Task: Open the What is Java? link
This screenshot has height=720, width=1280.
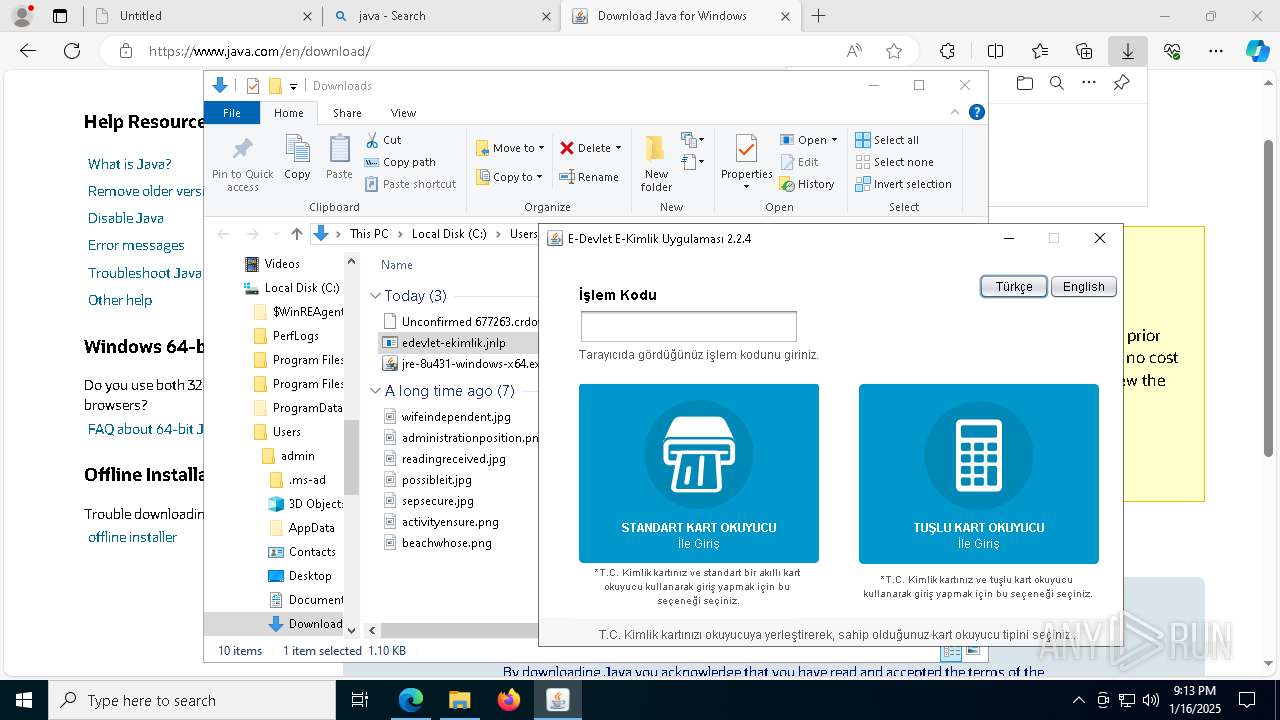Action: pyautogui.click(x=130, y=164)
